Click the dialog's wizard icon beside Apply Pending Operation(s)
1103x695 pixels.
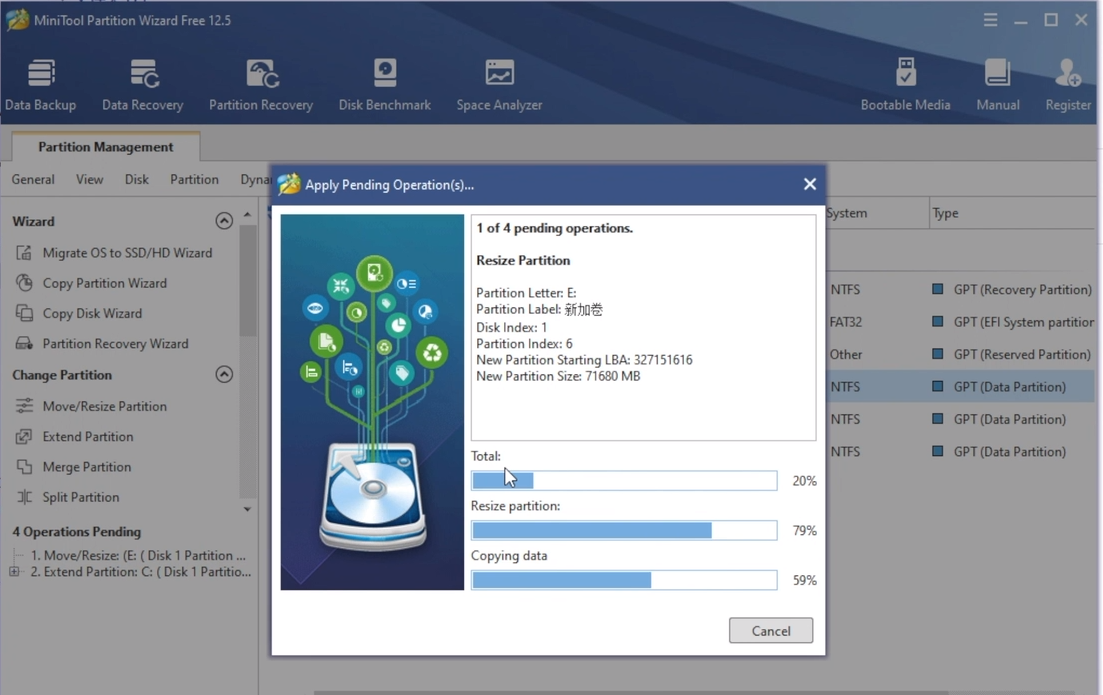point(289,184)
